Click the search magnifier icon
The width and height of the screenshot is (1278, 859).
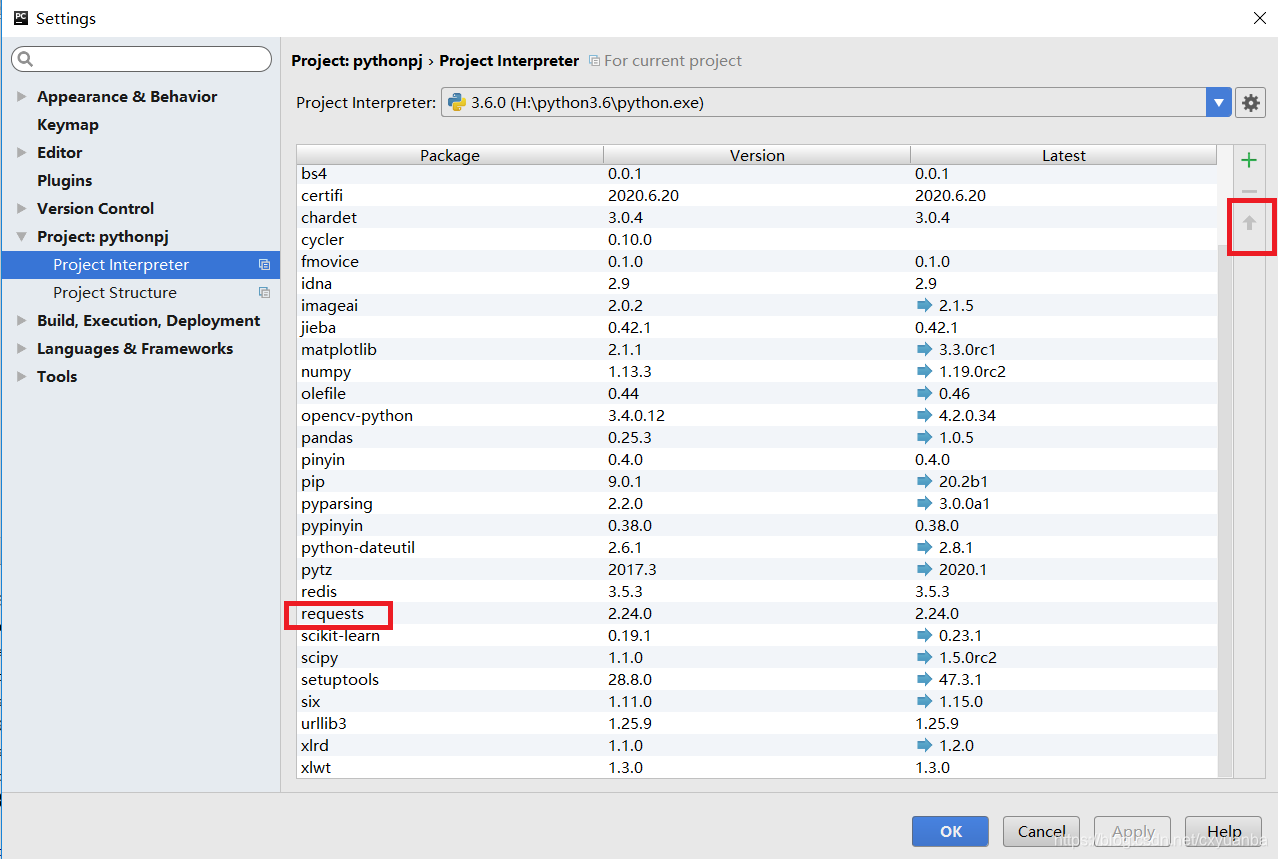click(26, 59)
